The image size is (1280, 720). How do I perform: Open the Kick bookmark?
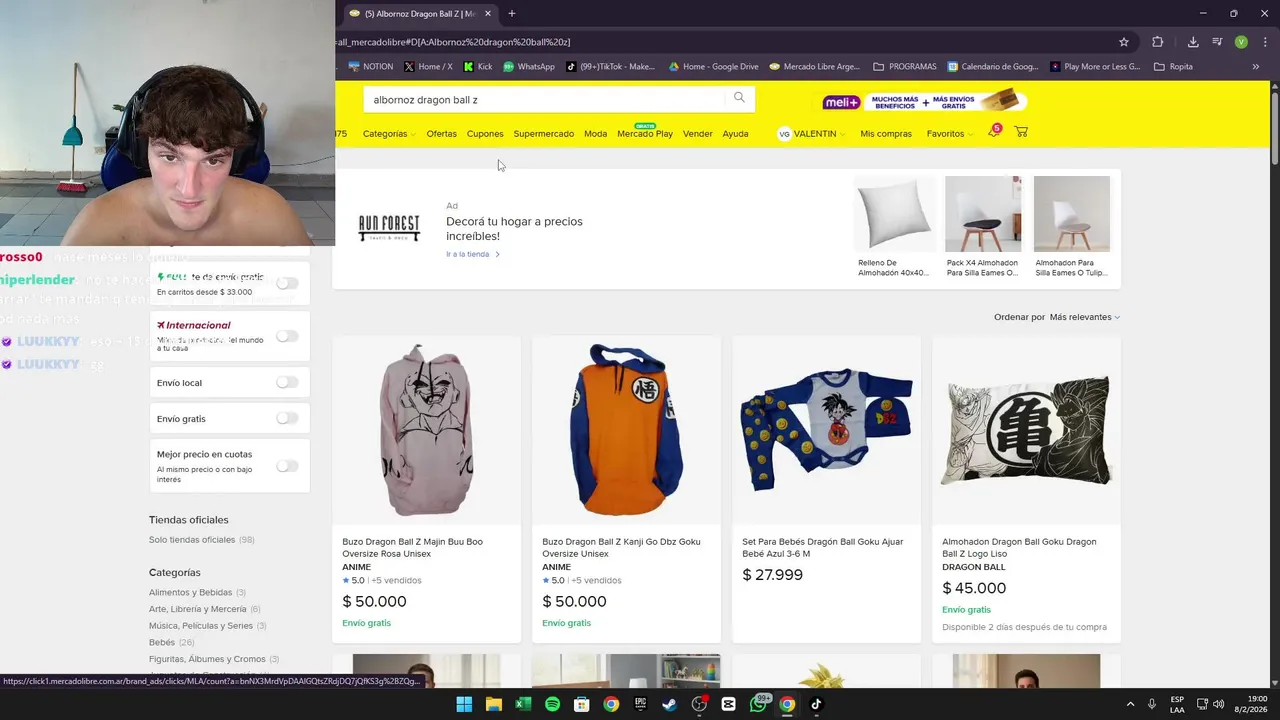tap(478, 67)
